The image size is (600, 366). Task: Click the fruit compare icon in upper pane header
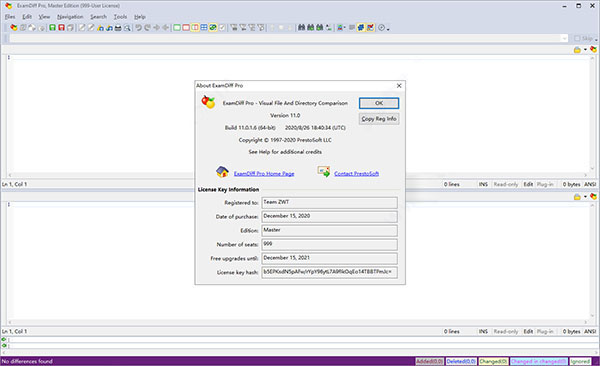pos(593,49)
